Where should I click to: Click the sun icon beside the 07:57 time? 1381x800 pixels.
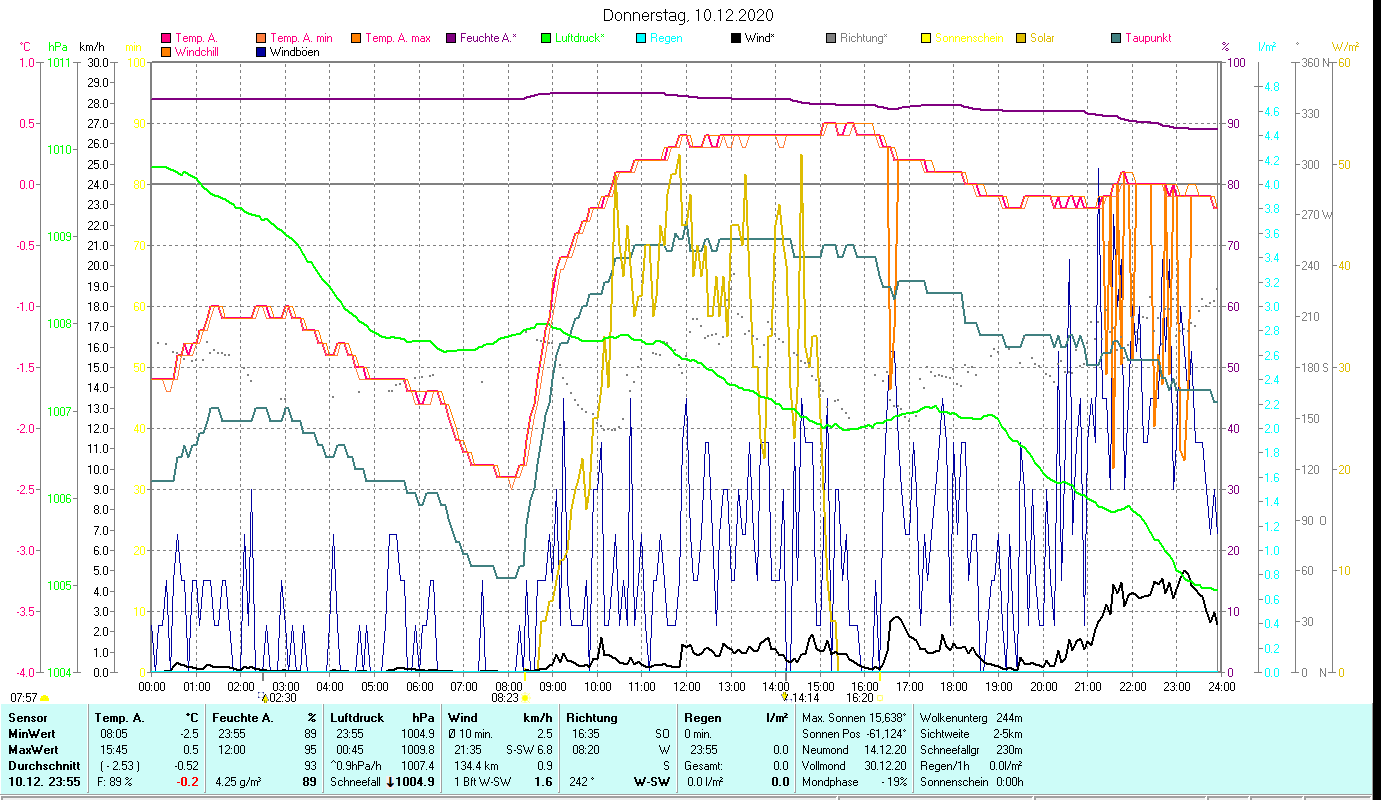coord(44,698)
